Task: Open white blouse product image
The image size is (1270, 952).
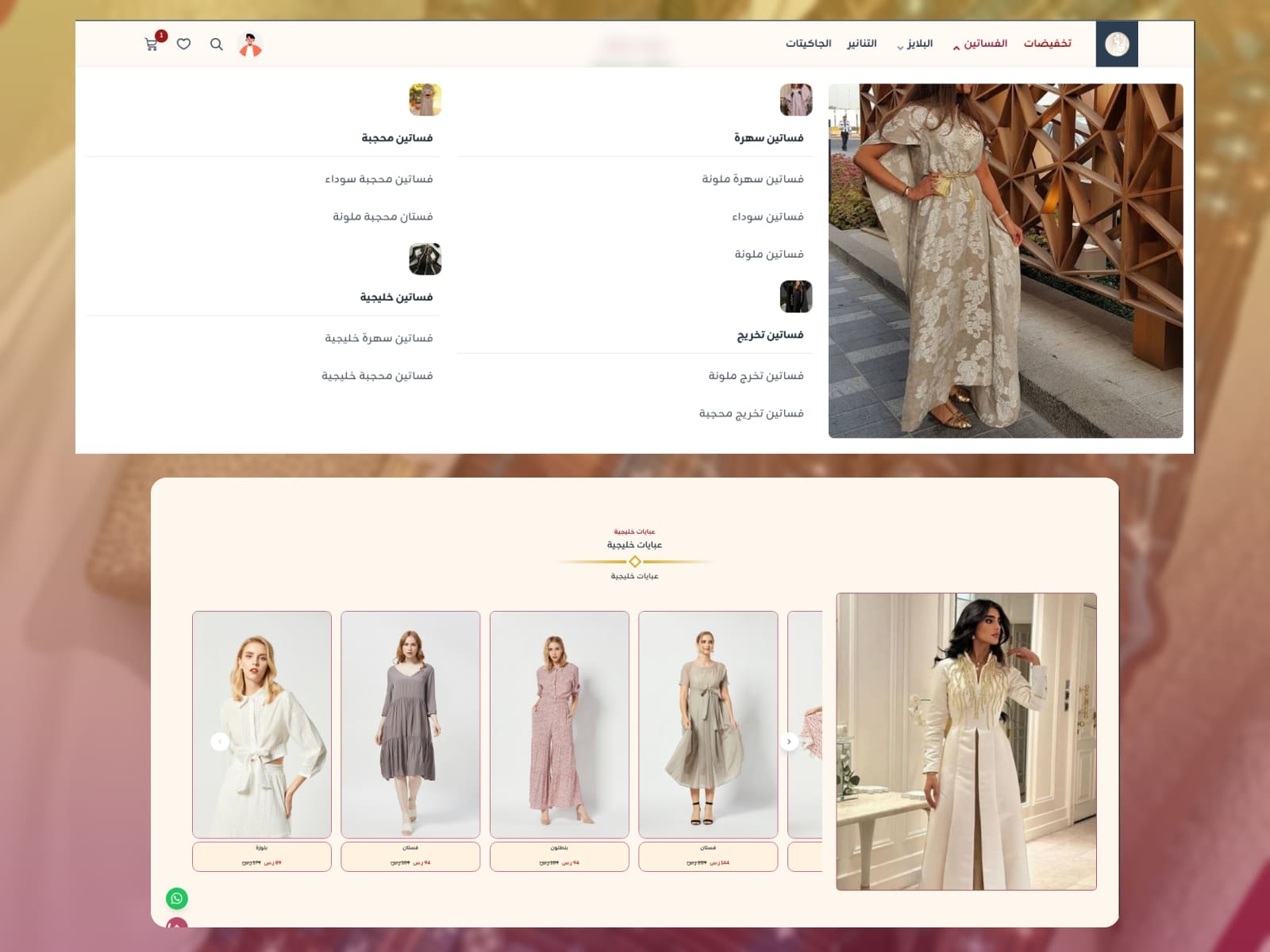Action: tap(262, 724)
